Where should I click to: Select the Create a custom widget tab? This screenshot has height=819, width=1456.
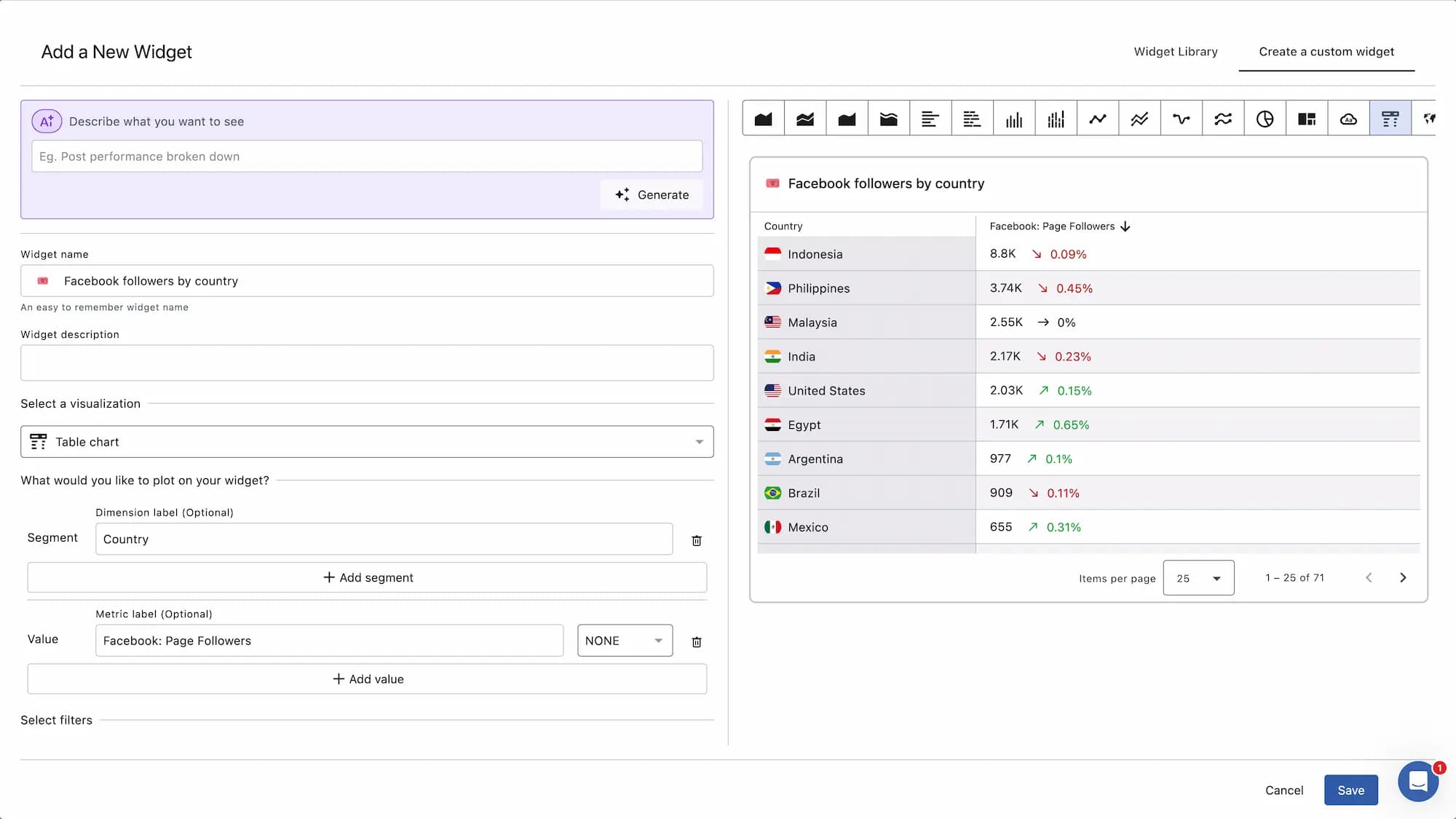click(x=1326, y=52)
